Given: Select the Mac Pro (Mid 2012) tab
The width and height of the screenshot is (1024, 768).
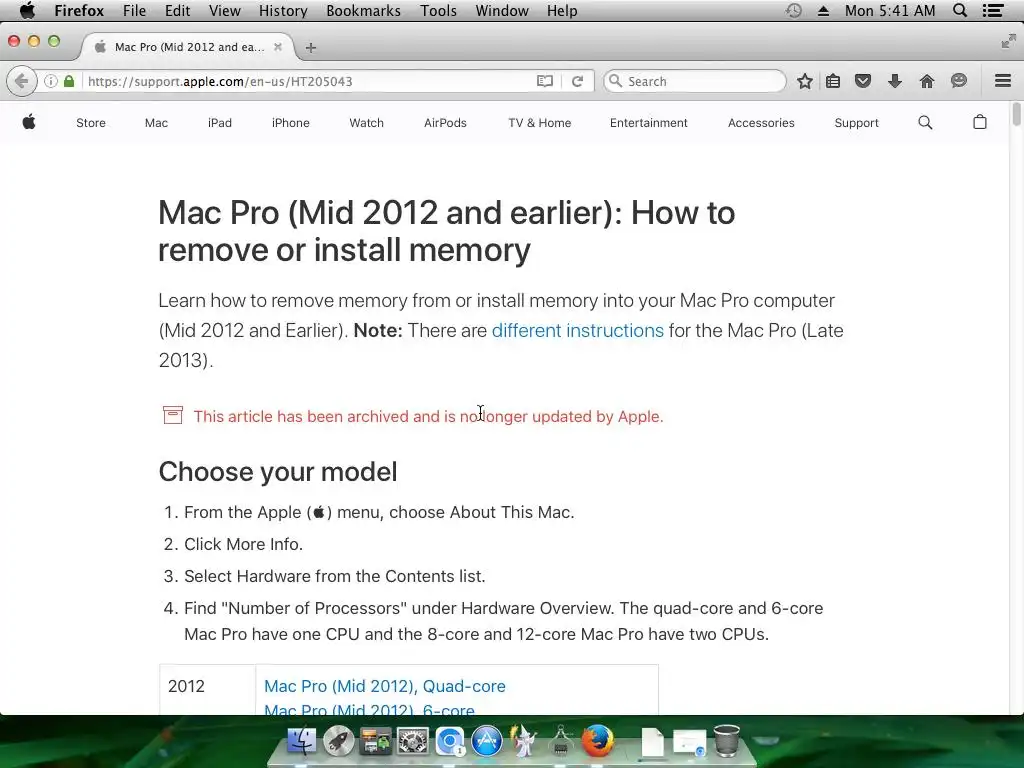Looking at the screenshot, I should 189,47.
